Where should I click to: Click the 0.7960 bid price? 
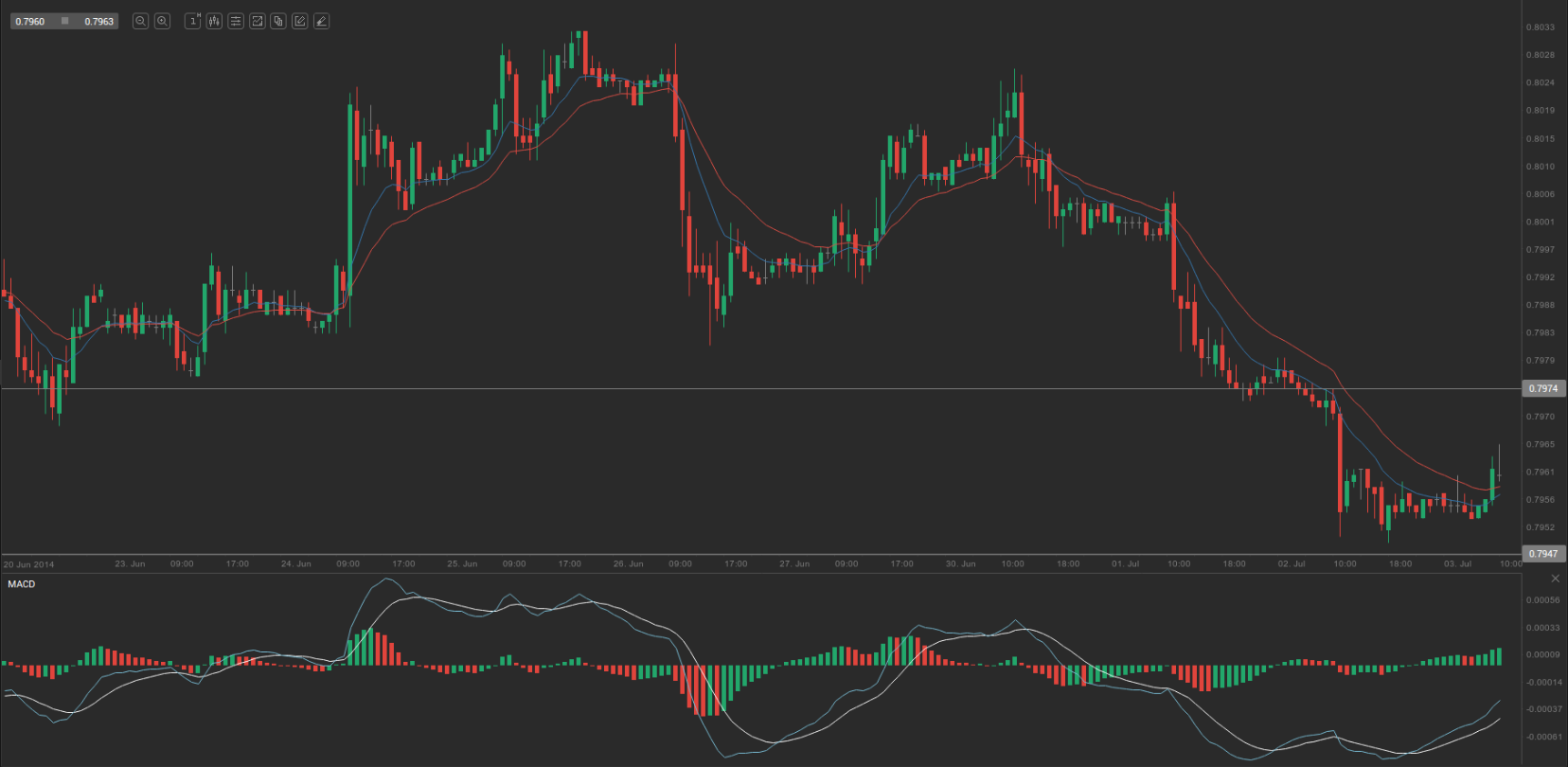(x=30, y=22)
